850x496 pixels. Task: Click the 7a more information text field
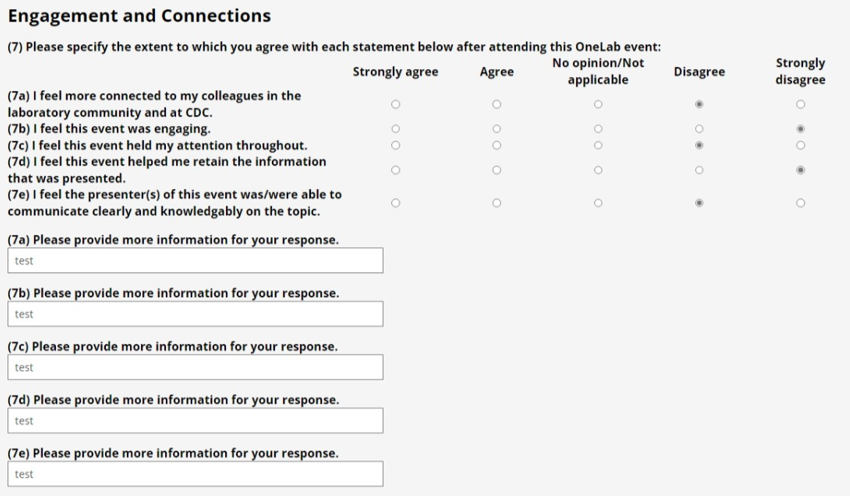point(195,261)
